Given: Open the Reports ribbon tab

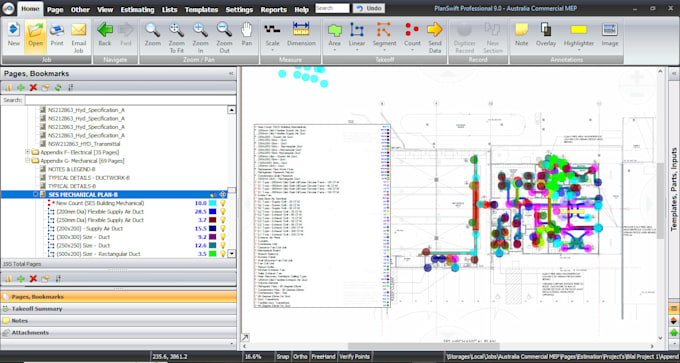Looking at the screenshot, I should tap(274, 10).
